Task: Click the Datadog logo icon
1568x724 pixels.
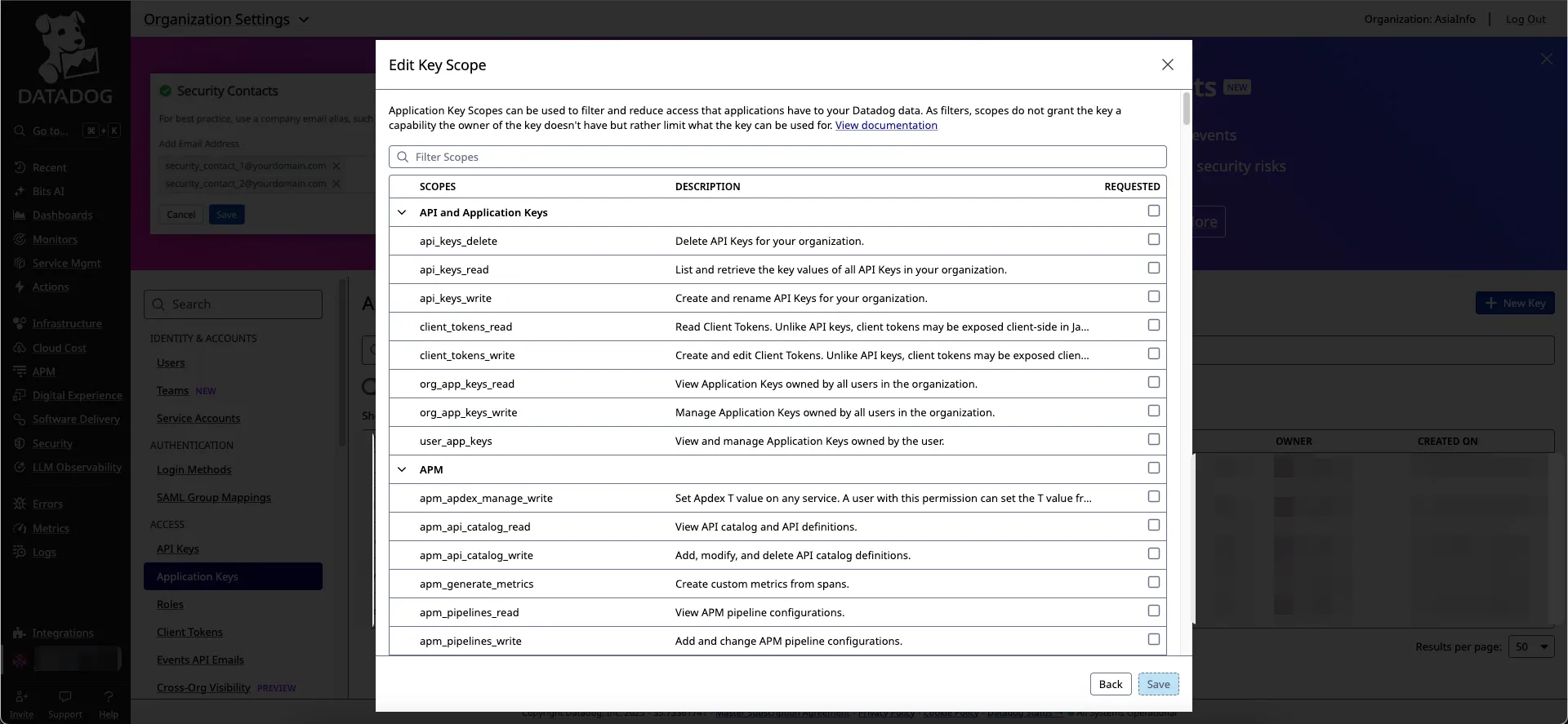Action: tap(65, 49)
